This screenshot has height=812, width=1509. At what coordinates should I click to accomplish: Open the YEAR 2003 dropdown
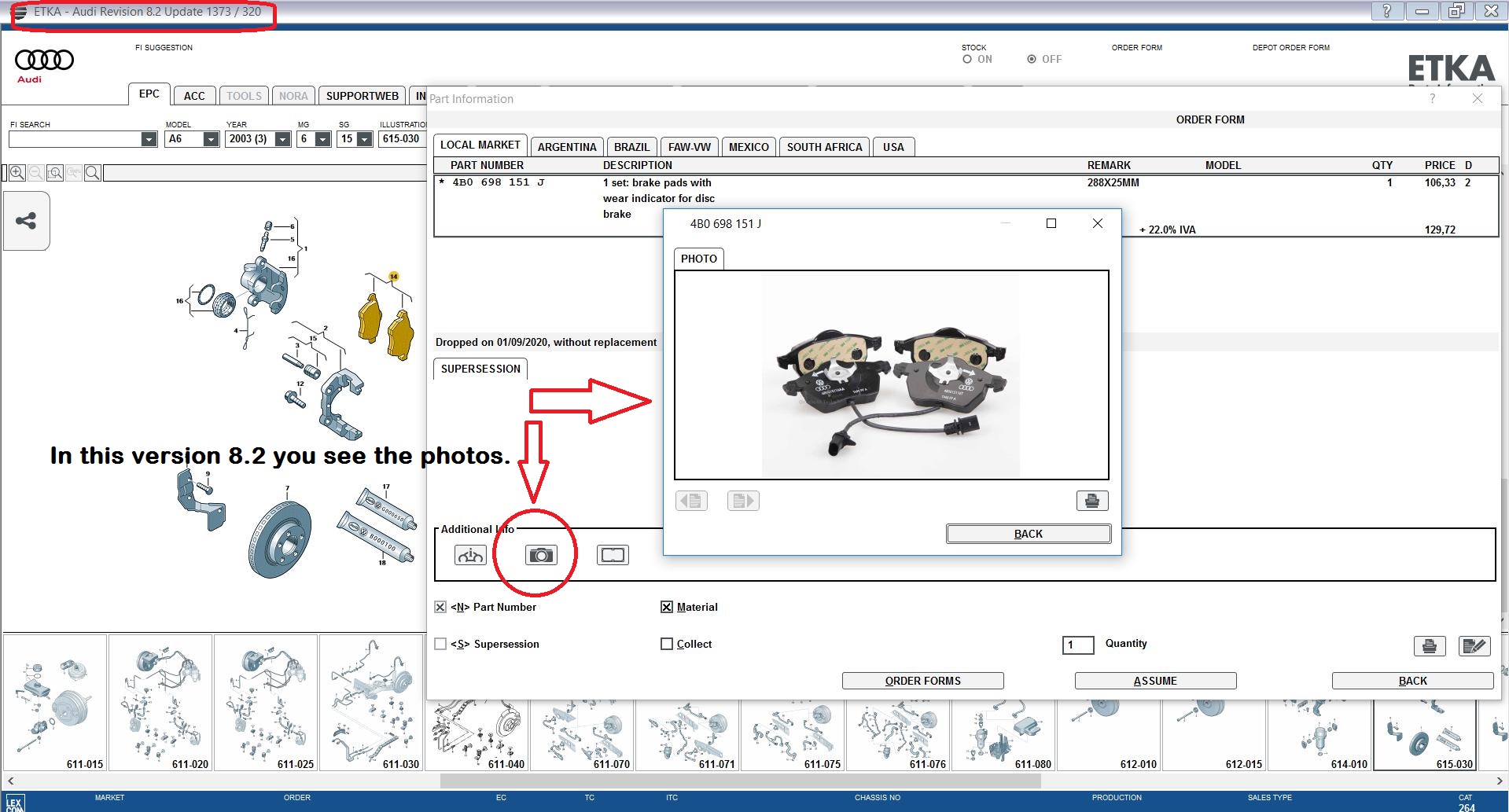point(283,139)
